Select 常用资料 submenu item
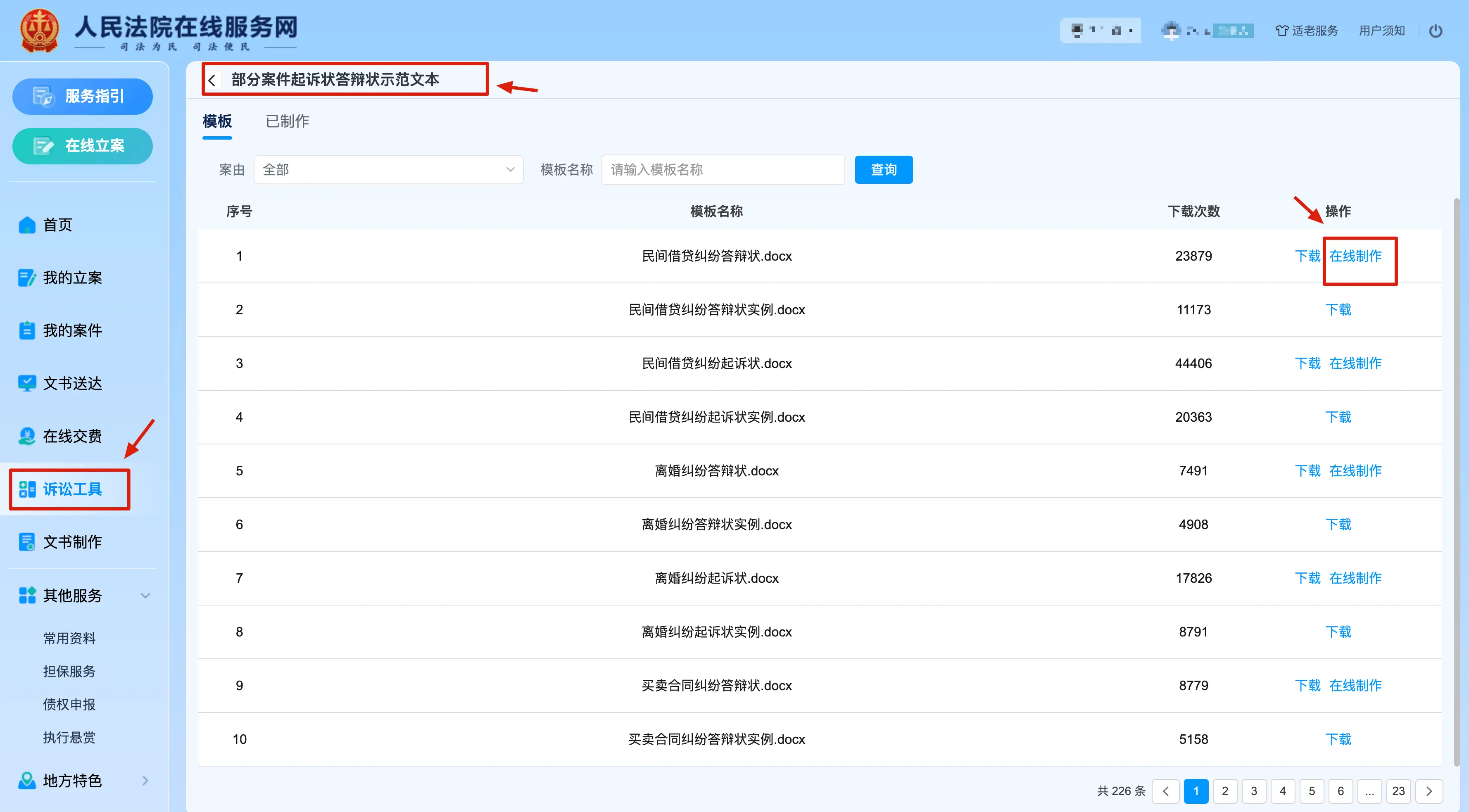Screen dimensions: 1469x812 [69, 638]
